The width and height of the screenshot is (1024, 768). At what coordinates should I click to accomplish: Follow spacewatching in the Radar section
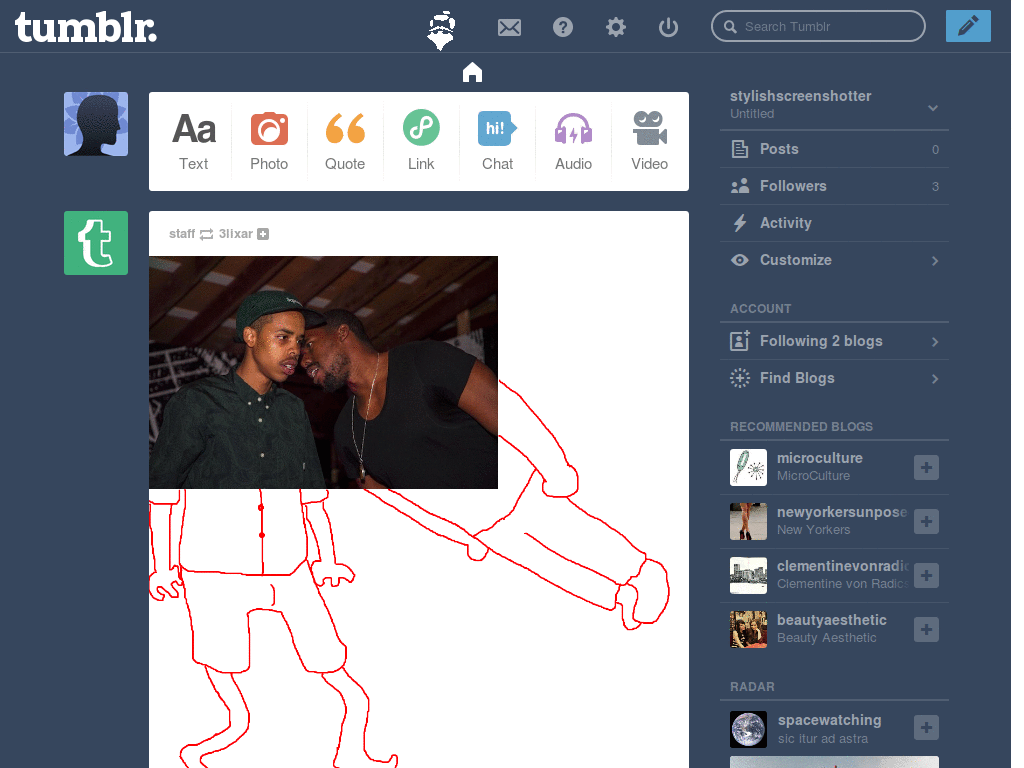[925, 727]
